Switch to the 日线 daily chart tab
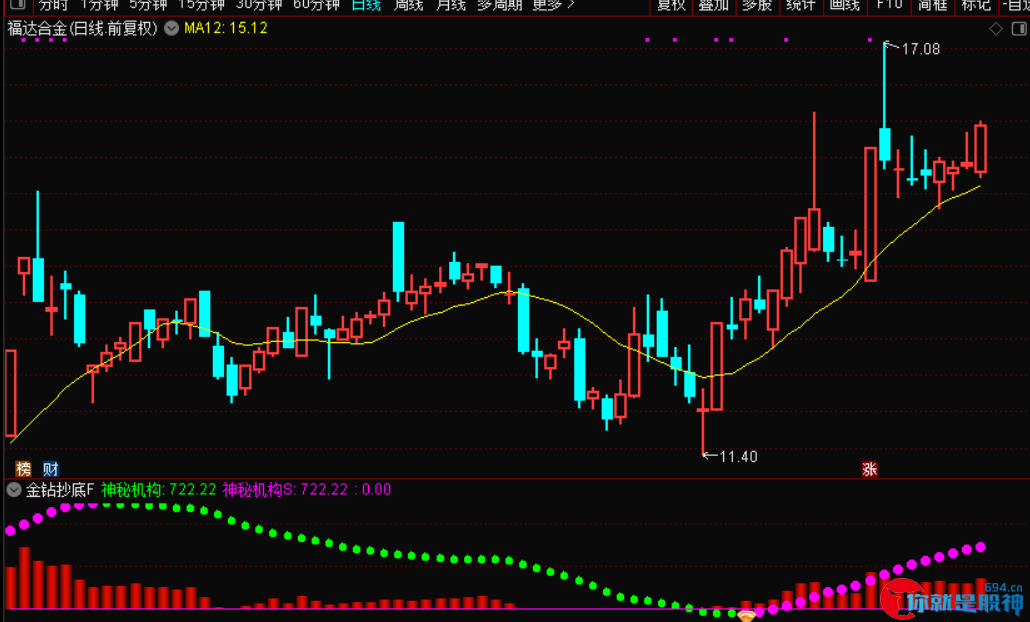Image resolution: width=1030 pixels, height=622 pixels. pos(367,5)
